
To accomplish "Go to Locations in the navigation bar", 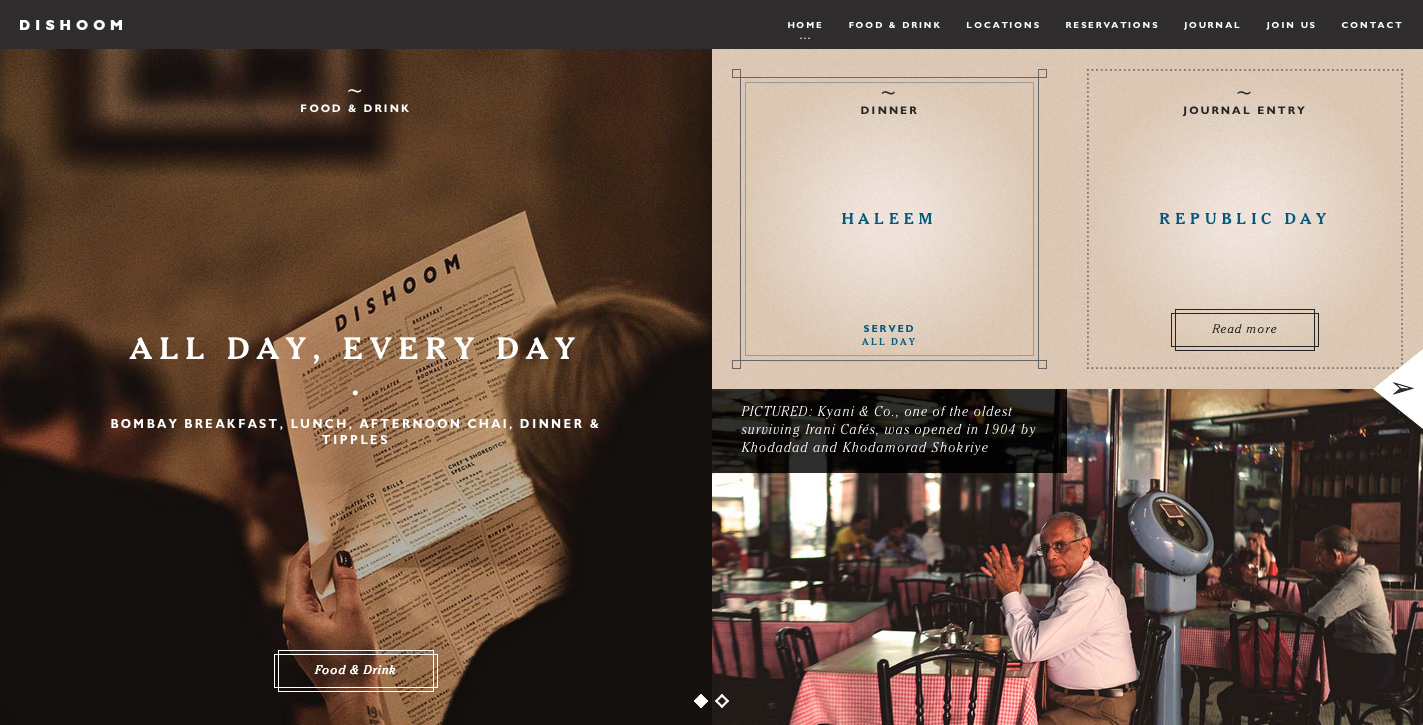I will [1003, 25].
